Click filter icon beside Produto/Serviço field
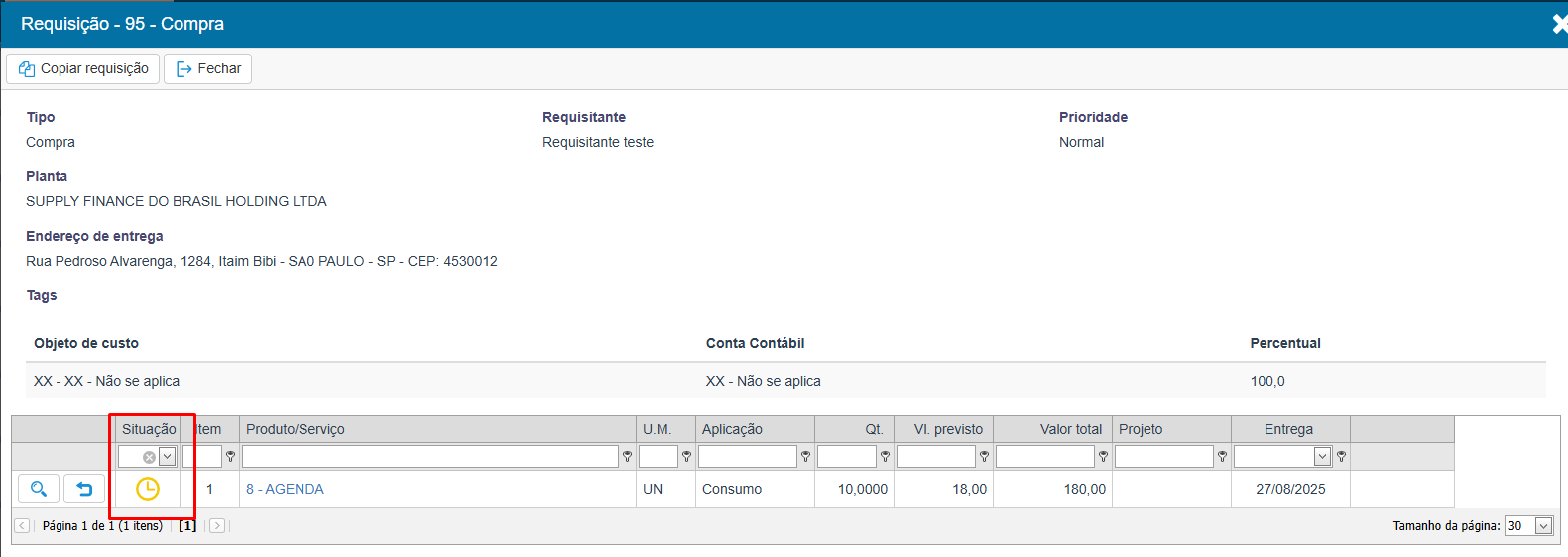 627,457
